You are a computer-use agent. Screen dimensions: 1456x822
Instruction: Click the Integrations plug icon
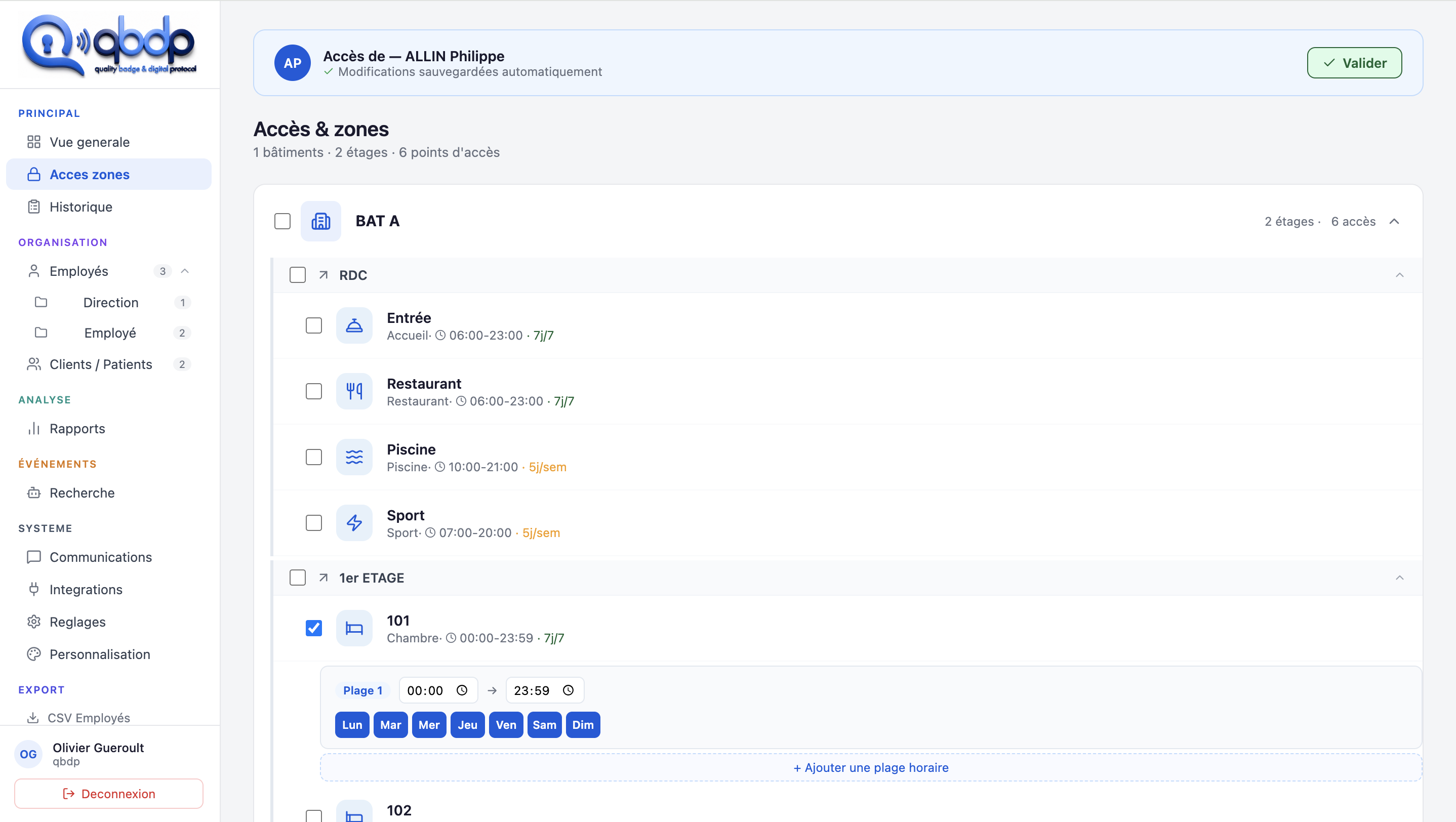[34, 589]
